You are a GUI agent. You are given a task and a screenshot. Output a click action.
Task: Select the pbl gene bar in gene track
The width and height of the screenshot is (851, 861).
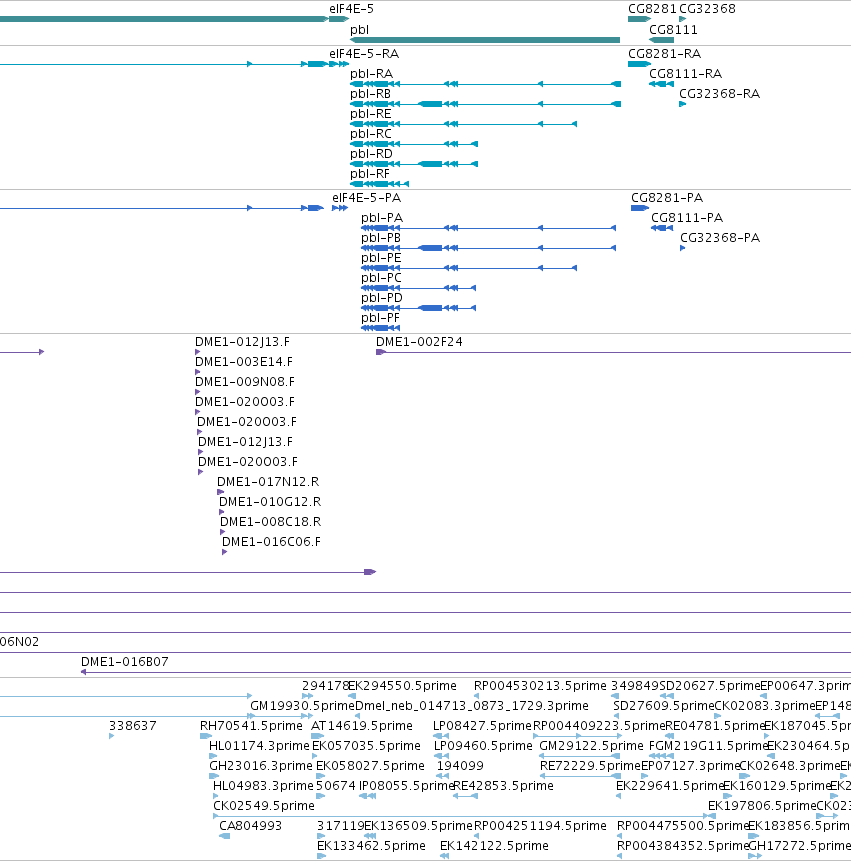pyautogui.click(x=485, y=40)
